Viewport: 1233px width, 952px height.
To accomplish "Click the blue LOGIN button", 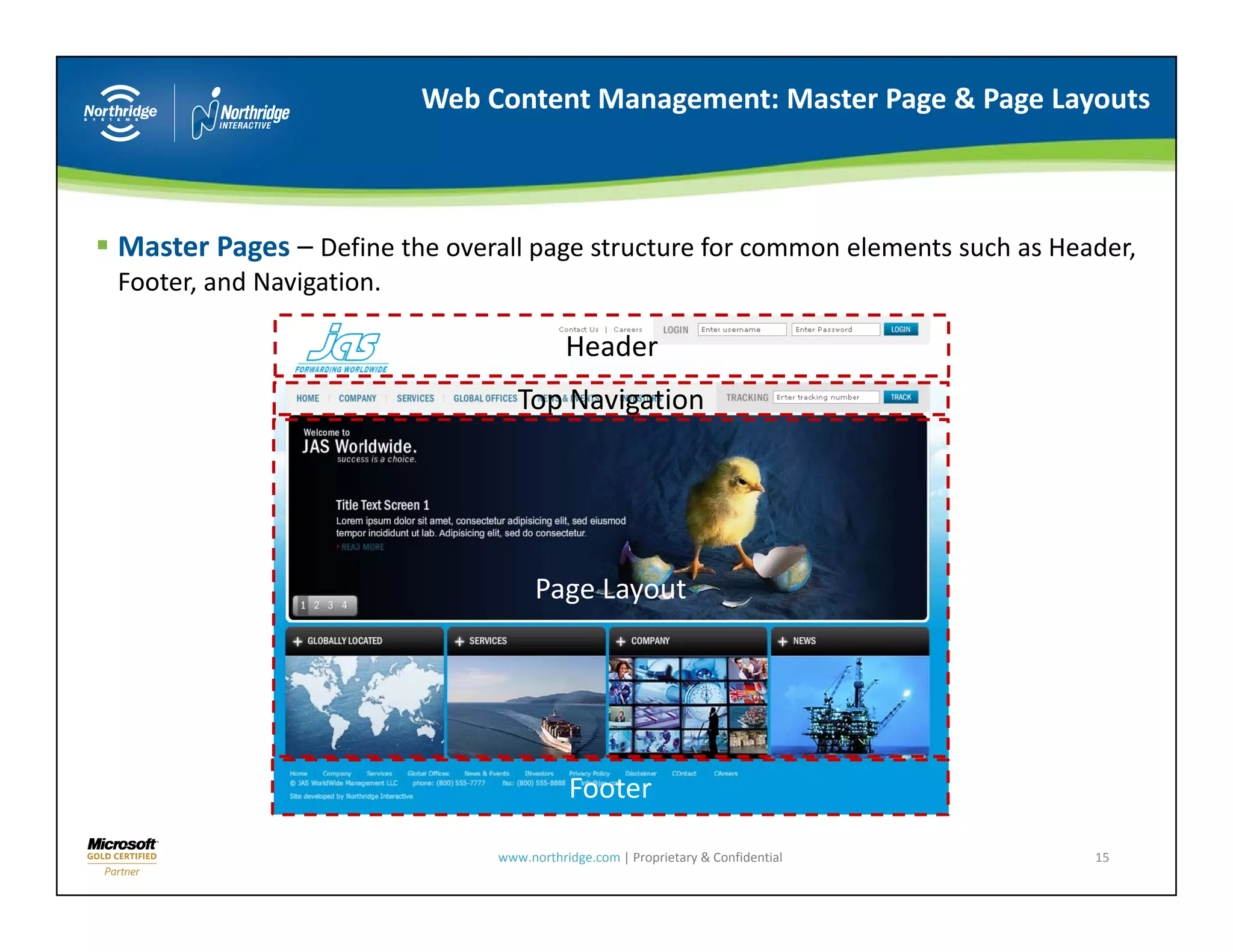I will tap(901, 329).
